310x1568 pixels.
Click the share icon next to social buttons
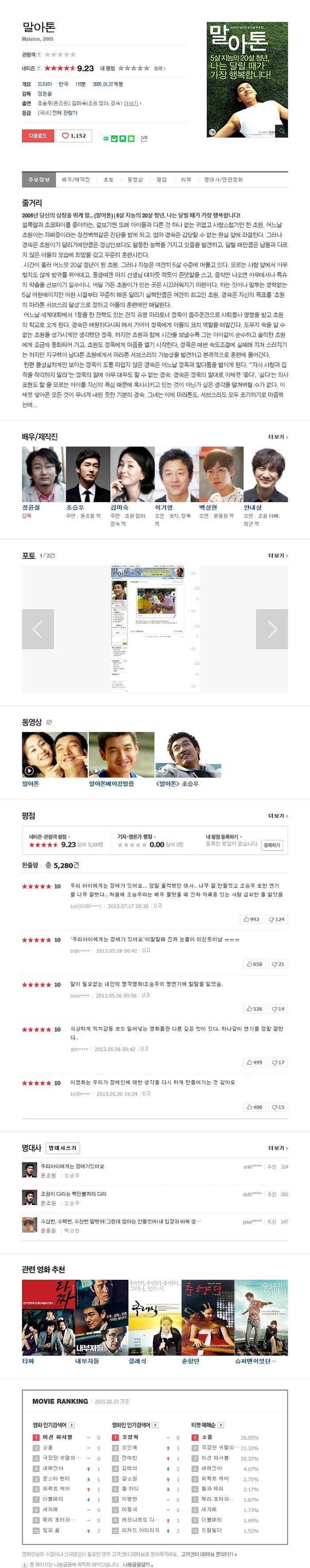coord(144,139)
